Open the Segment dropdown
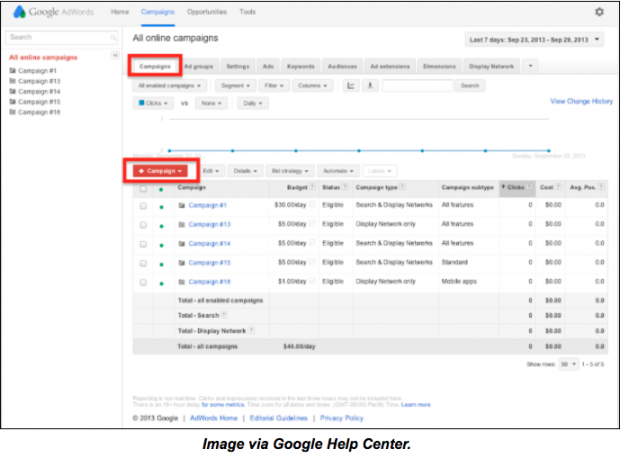 [235, 85]
